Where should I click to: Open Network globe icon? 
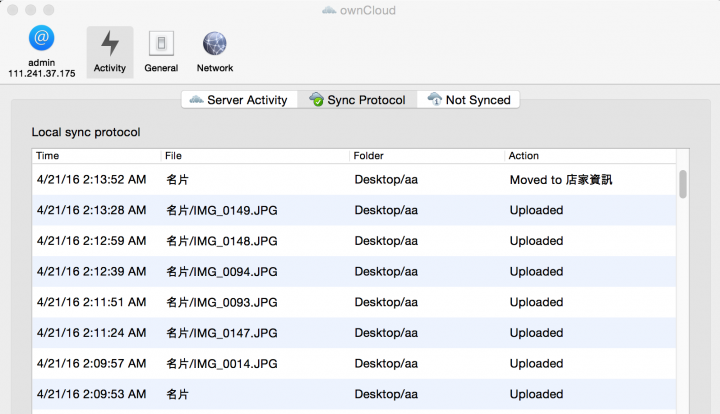coord(214,44)
